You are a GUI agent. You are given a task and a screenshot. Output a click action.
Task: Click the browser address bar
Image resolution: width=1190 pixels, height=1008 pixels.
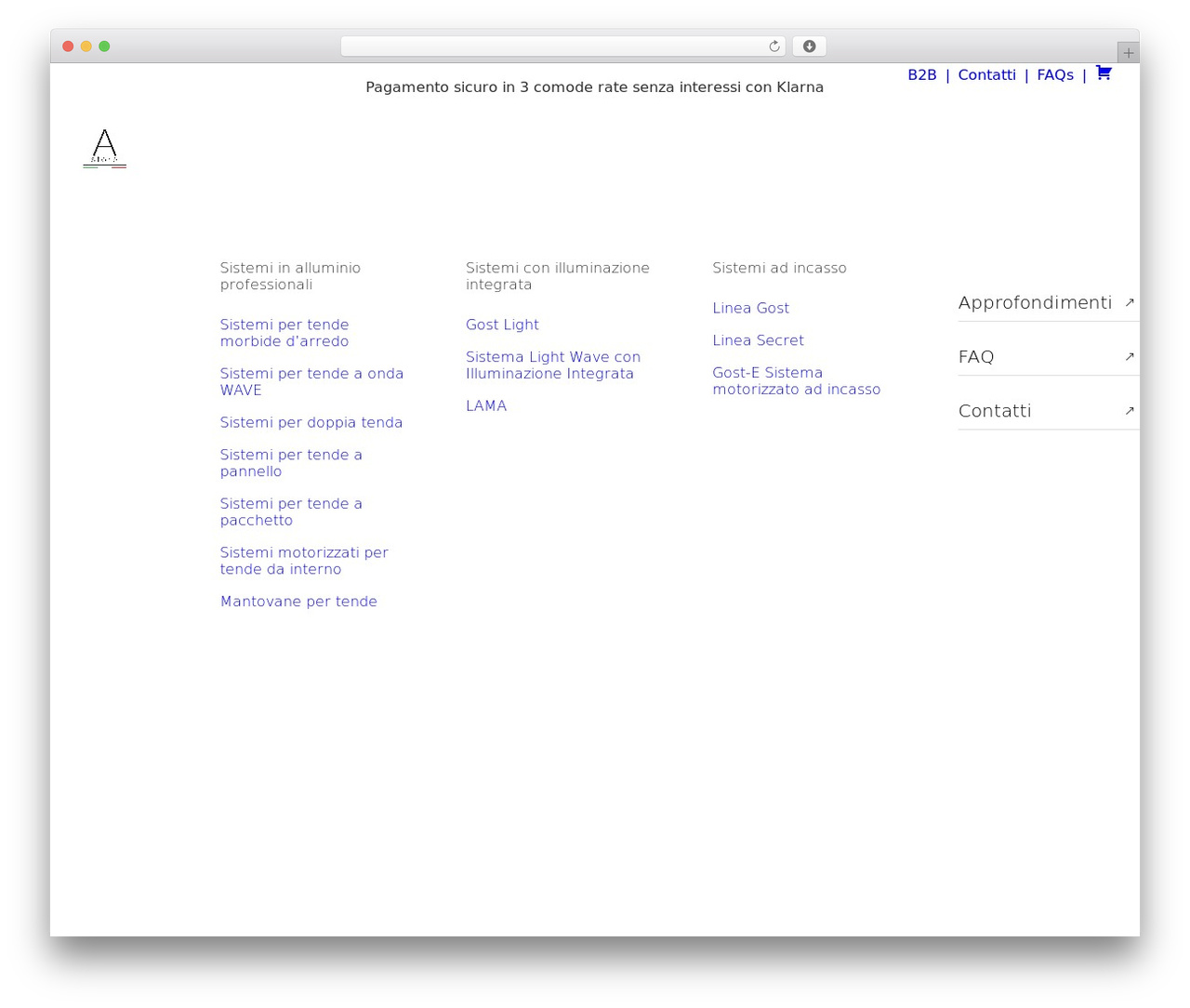click(x=562, y=46)
